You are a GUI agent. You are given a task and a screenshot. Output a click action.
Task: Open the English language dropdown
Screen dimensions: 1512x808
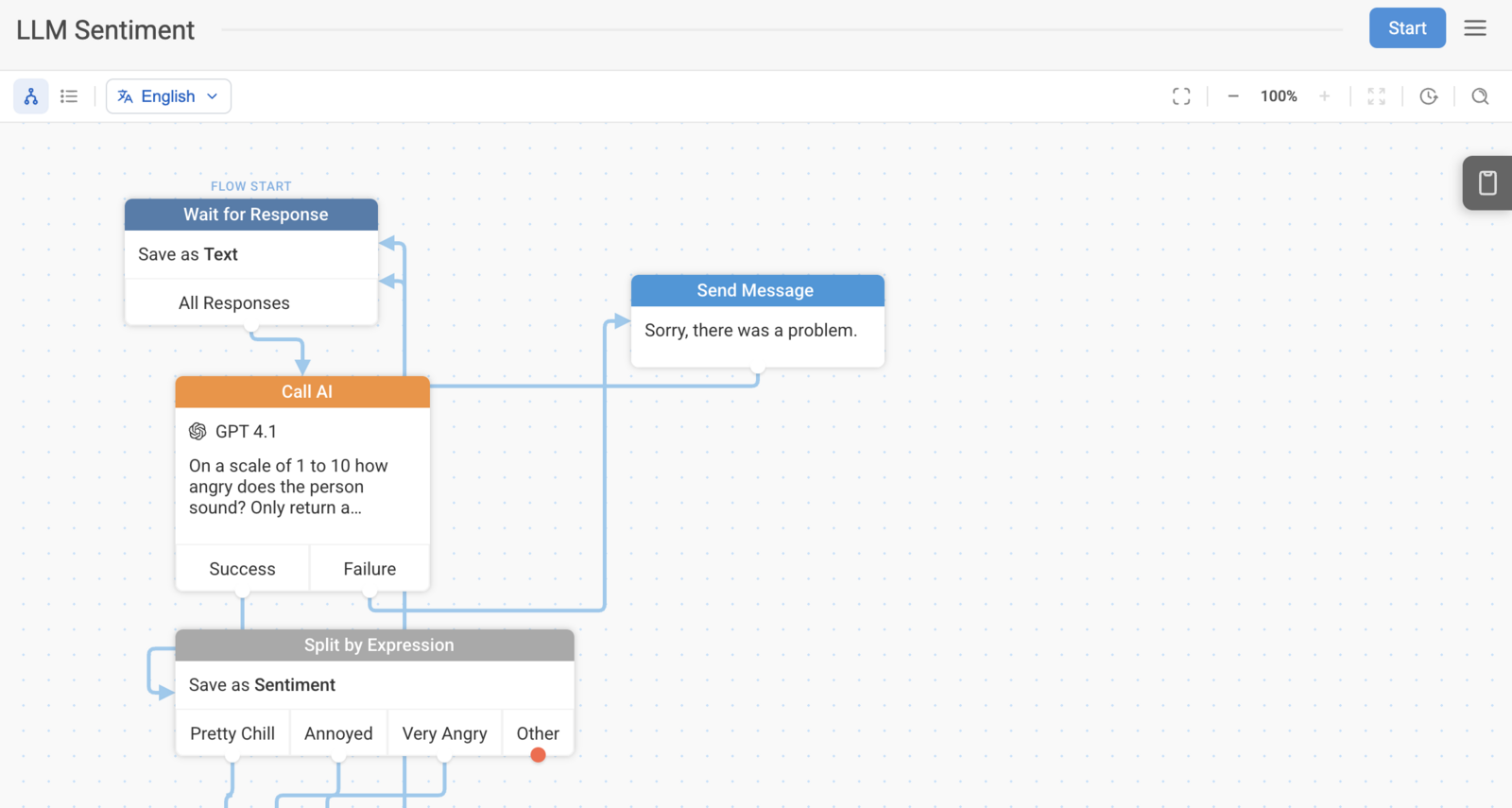[168, 96]
